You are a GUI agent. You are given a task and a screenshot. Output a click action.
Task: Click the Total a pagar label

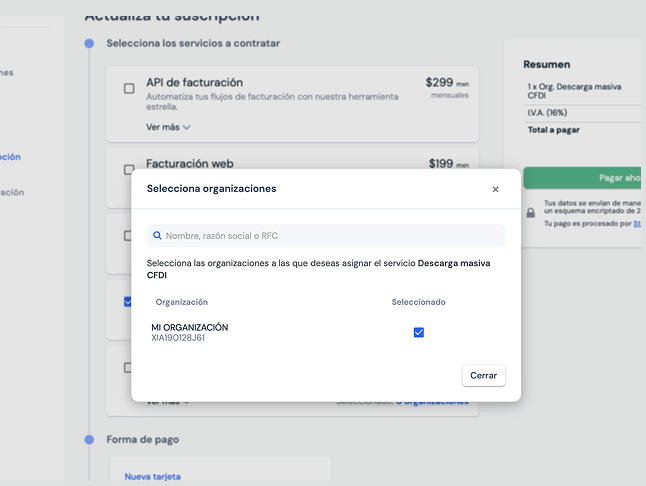(x=554, y=130)
